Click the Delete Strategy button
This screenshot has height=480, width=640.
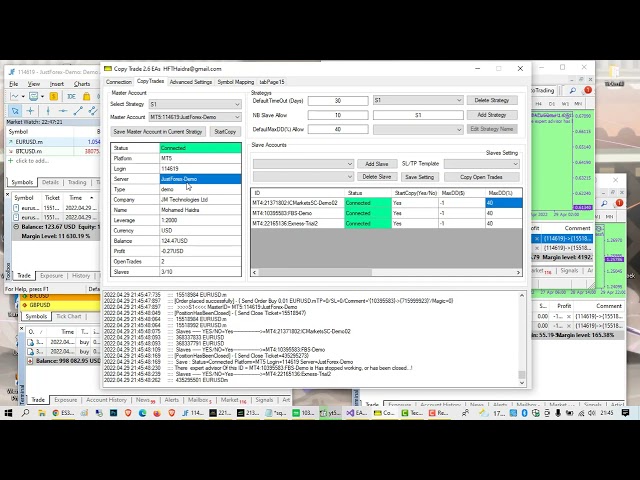point(492,100)
